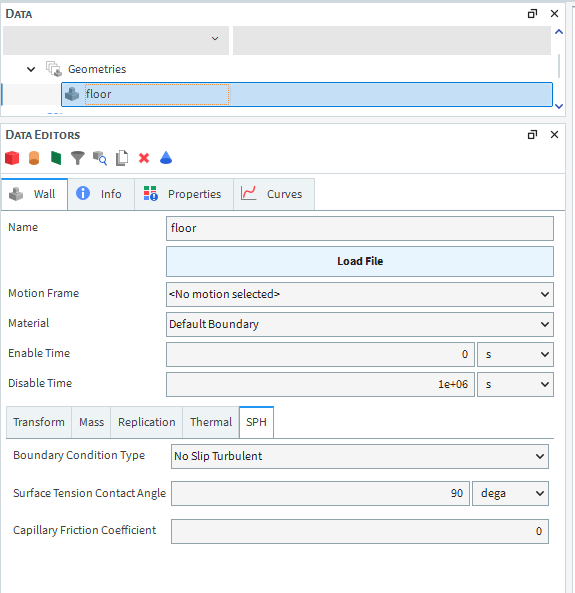Close the Data Editors panel
575x593 pixels.
click(555, 135)
